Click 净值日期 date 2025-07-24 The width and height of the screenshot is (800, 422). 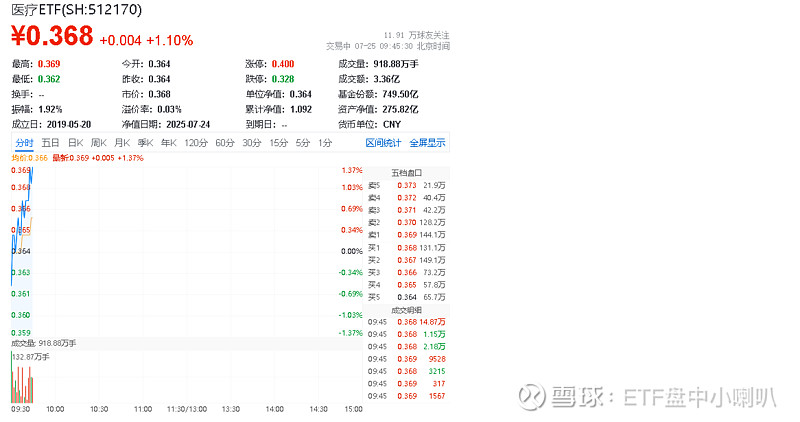pos(188,125)
